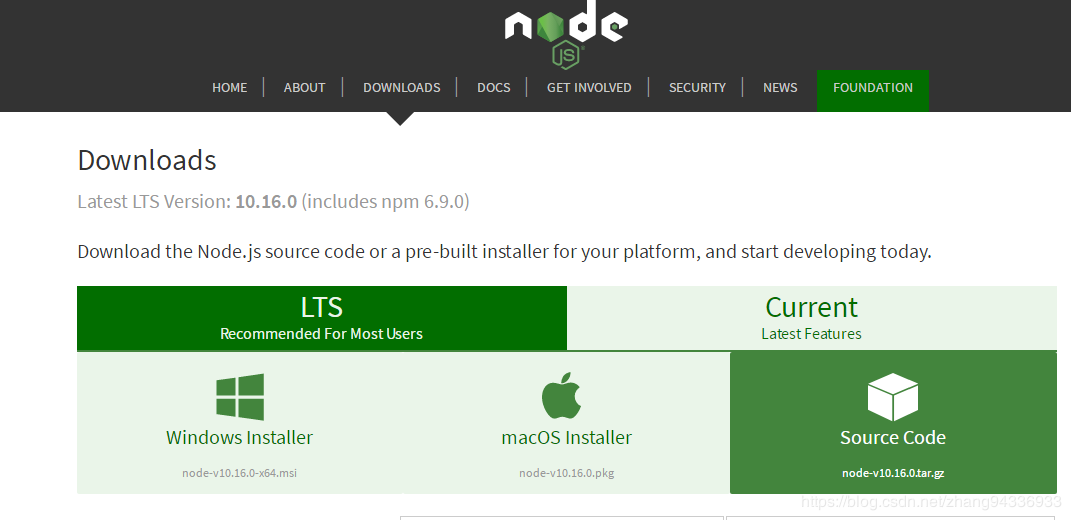Viewport: 1071px width, 520px height.
Task: Click node-v10.16.0.pkg file name
Action: click(567, 473)
